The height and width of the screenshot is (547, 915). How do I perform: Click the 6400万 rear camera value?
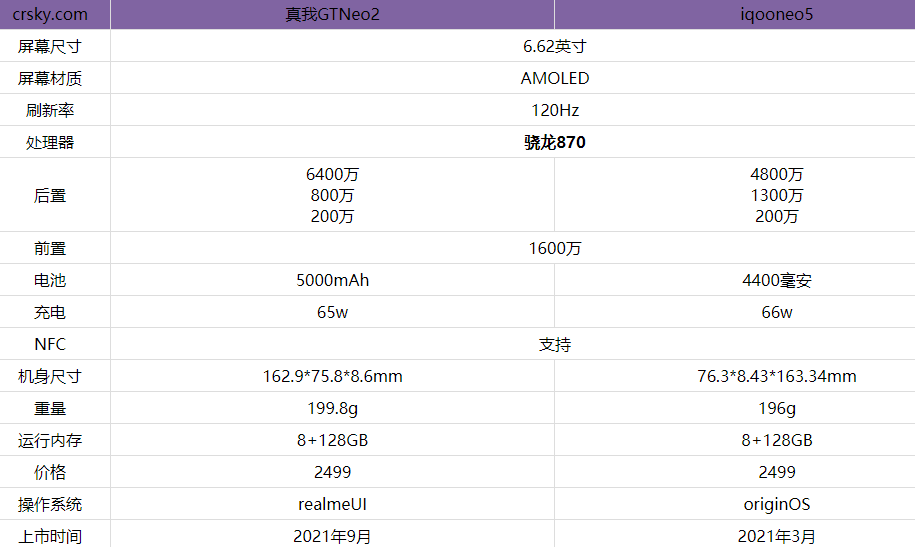[x=332, y=174]
